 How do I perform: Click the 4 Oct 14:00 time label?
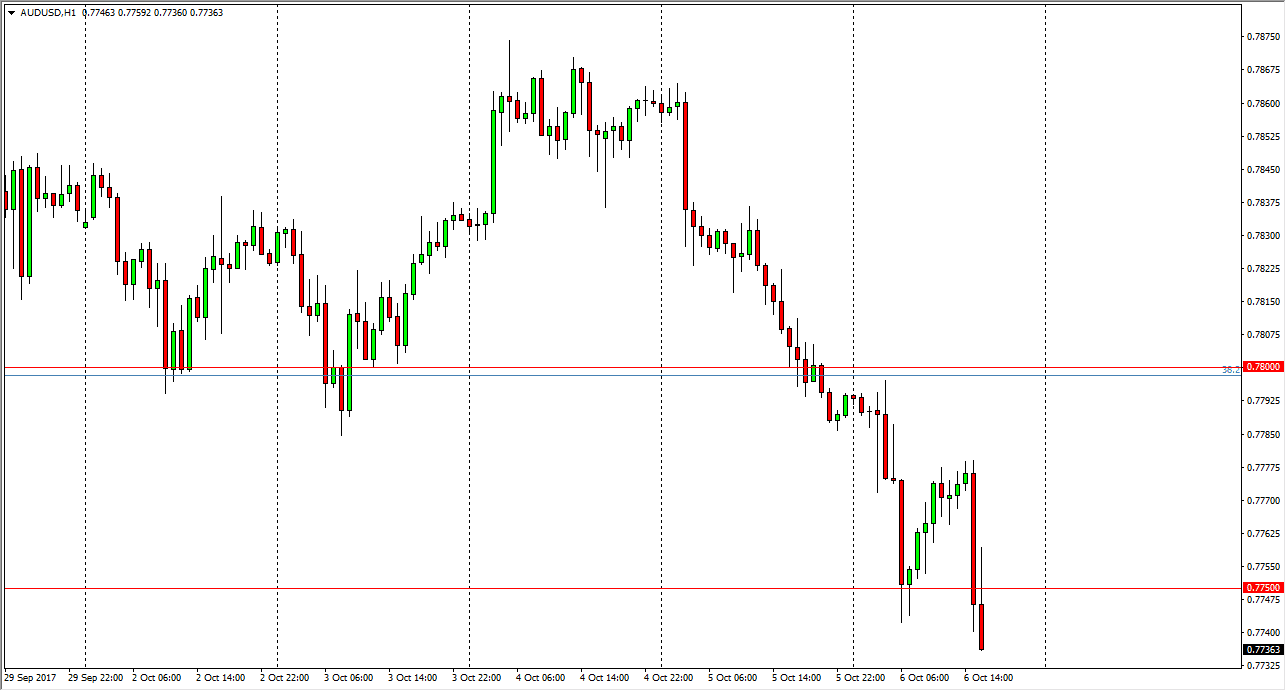pyautogui.click(x=605, y=678)
